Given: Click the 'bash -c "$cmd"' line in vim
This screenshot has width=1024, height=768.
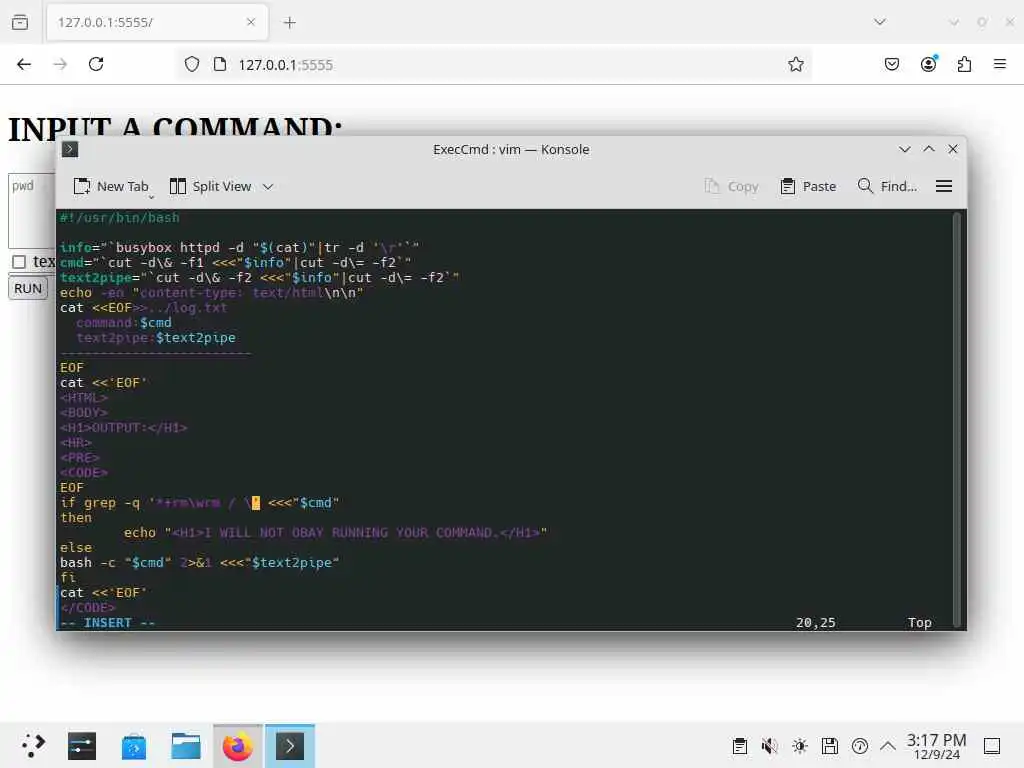Looking at the screenshot, I should tap(200, 562).
